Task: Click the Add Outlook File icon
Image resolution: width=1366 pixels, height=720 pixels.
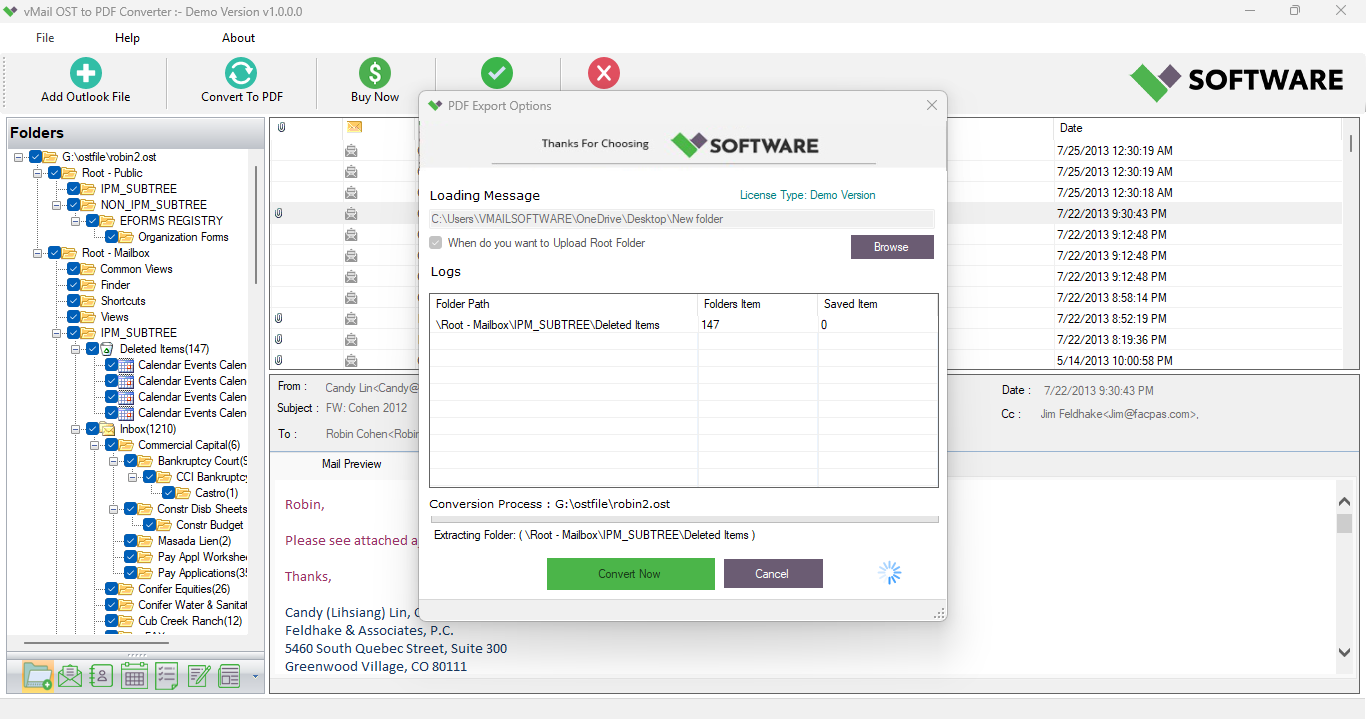Action: tap(86, 73)
